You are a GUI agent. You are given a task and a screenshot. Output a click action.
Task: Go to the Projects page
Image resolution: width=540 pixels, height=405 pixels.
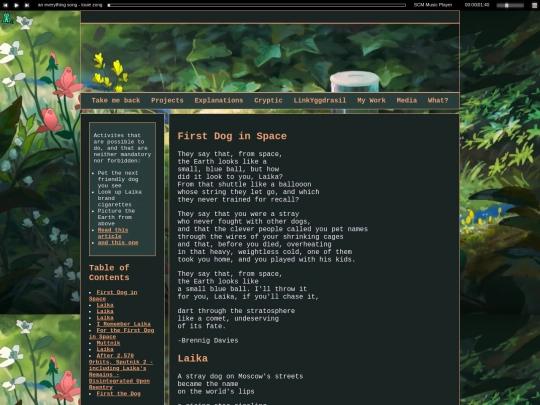pos(167,101)
